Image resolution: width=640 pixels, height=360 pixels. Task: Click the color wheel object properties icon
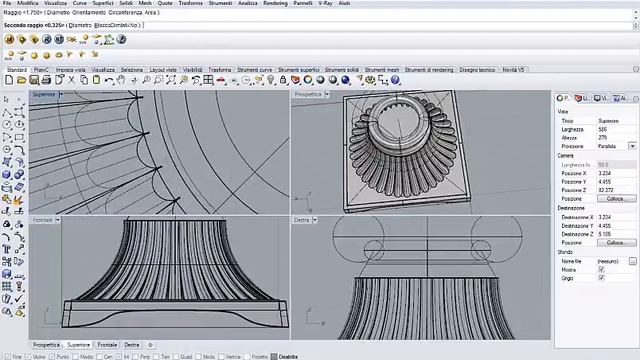[308, 80]
